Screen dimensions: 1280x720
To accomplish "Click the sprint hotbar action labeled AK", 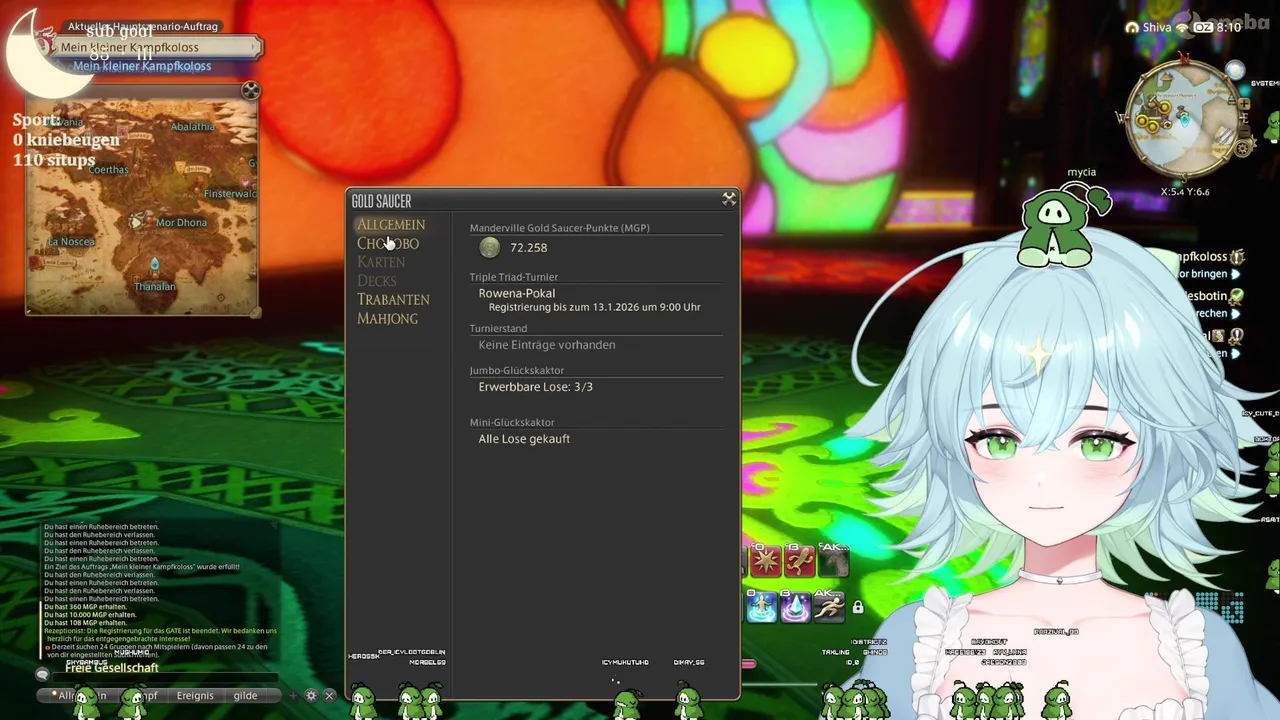I will pos(828,606).
